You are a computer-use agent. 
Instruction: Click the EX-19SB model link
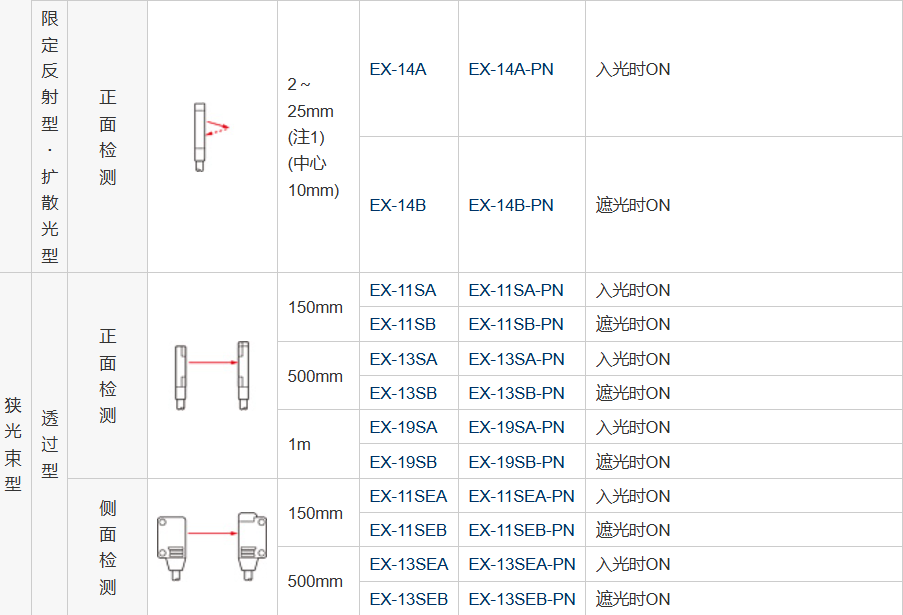403,462
